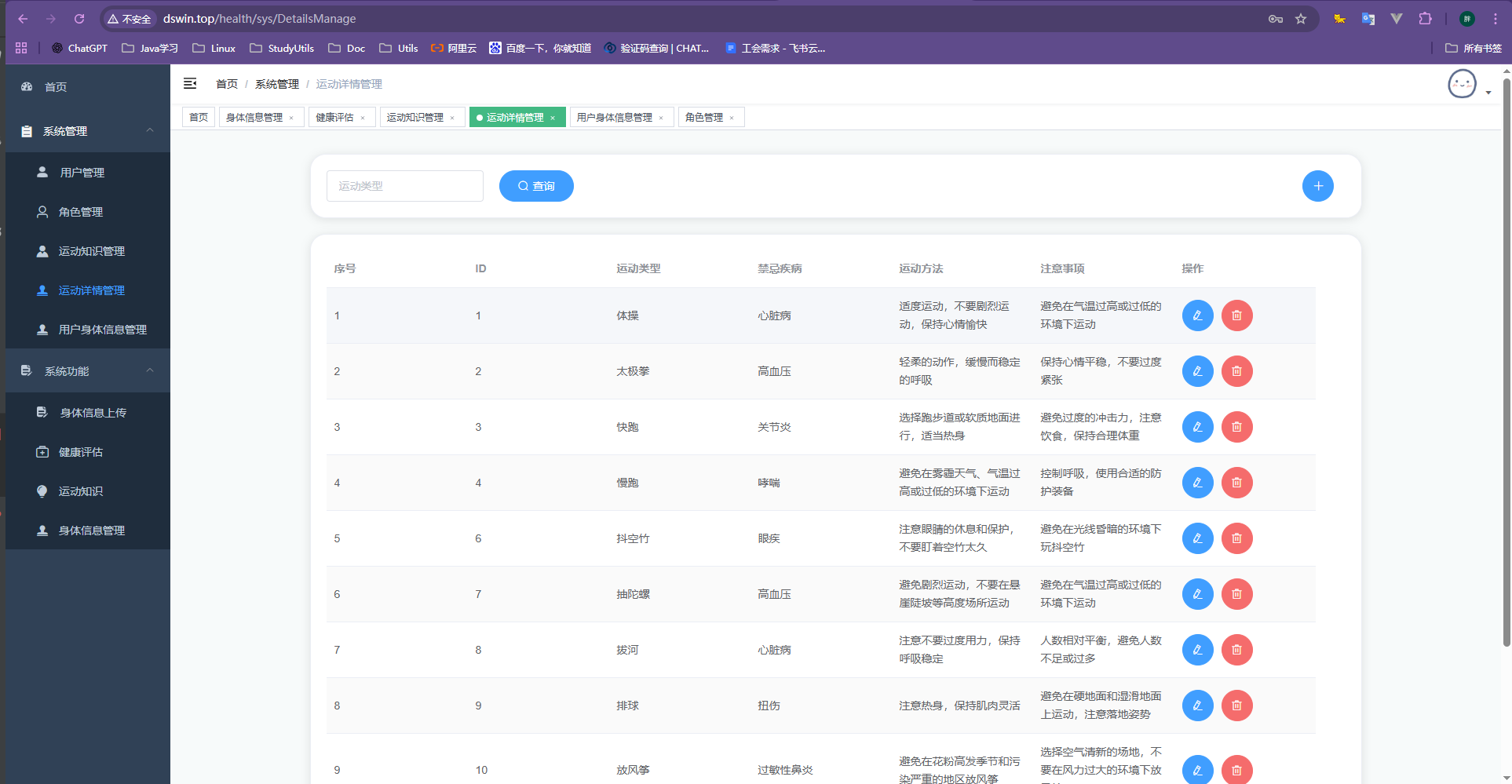
Task: Collapse the 系统管理 sidebar group
Action: click(x=88, y=131)
